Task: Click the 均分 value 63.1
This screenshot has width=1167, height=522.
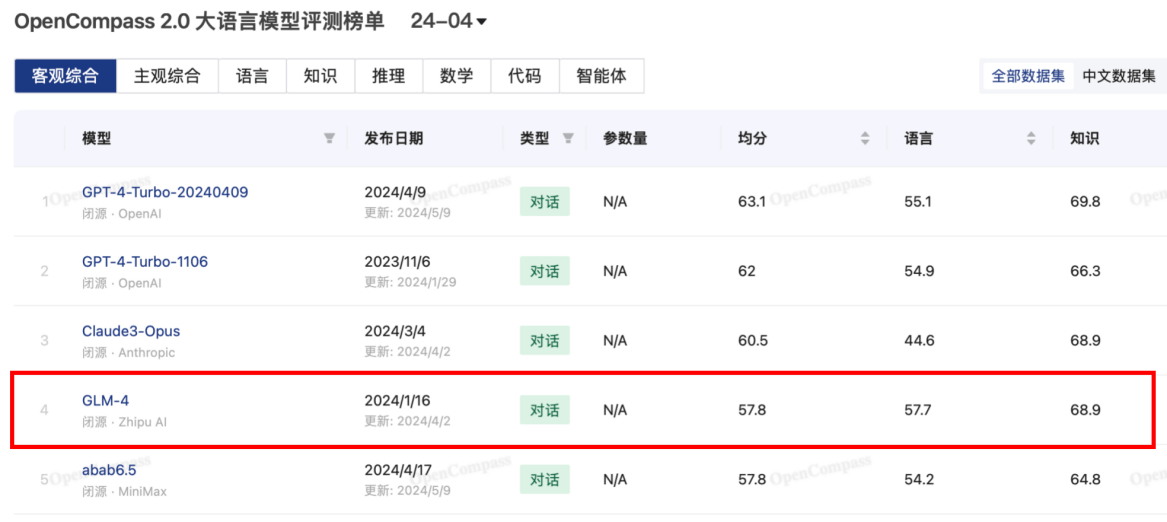Action: point(752,202)
